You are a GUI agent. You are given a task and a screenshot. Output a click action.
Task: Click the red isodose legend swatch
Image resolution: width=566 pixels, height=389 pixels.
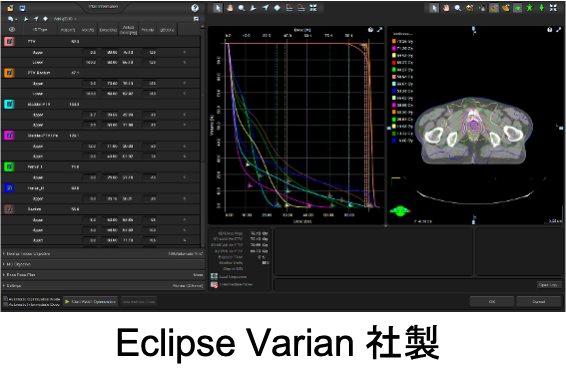point(394,63)
